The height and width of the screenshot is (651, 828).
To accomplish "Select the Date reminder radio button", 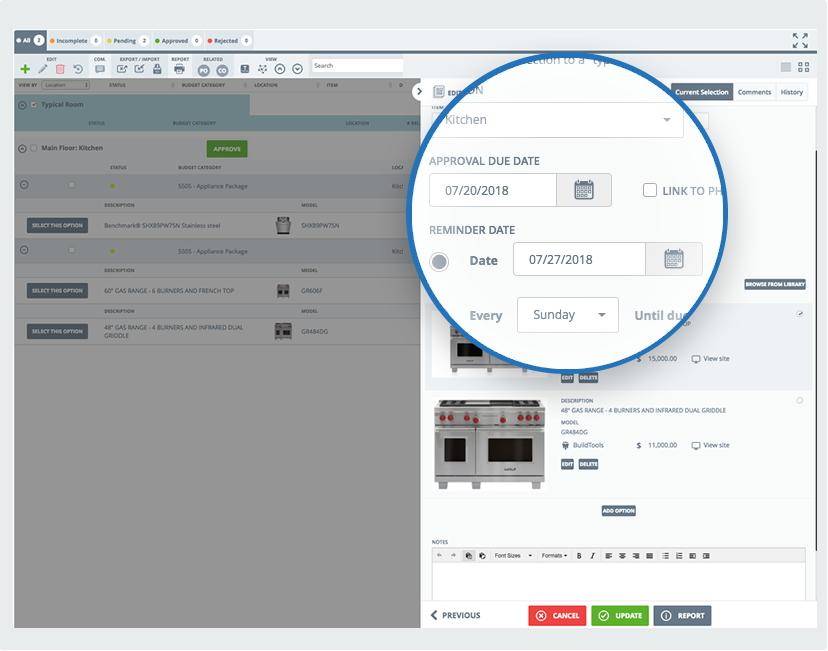I will point(439,261).
